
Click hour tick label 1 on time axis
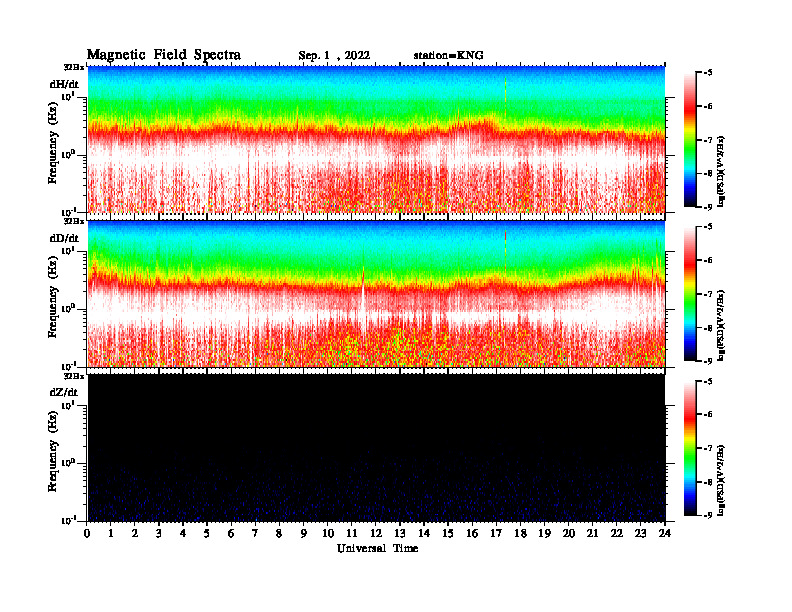[x=111, y=533]
